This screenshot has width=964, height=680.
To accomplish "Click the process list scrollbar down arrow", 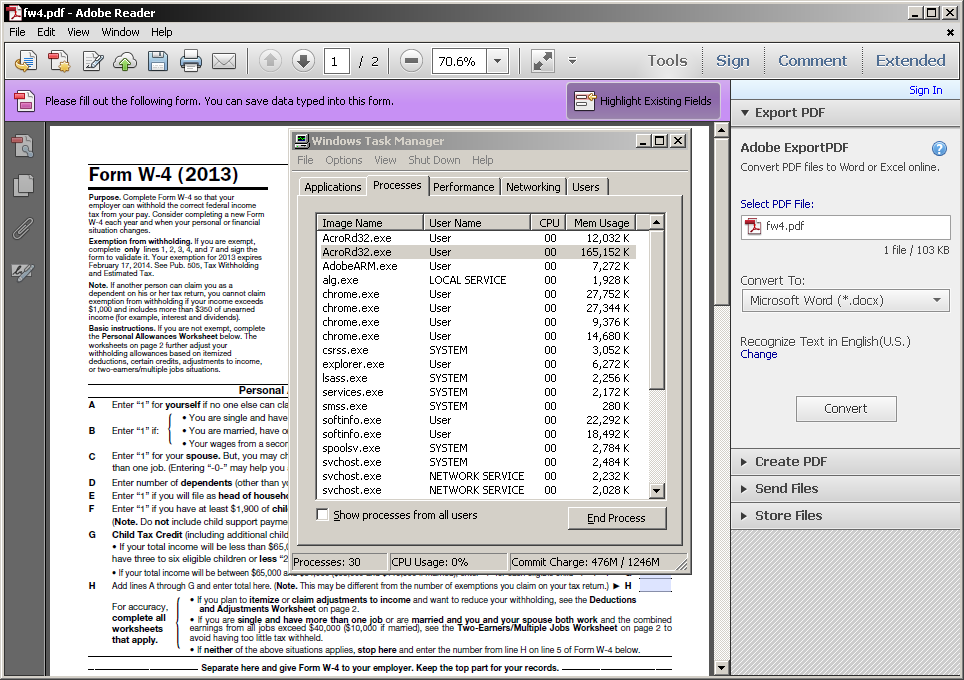I will click(657, 491).
